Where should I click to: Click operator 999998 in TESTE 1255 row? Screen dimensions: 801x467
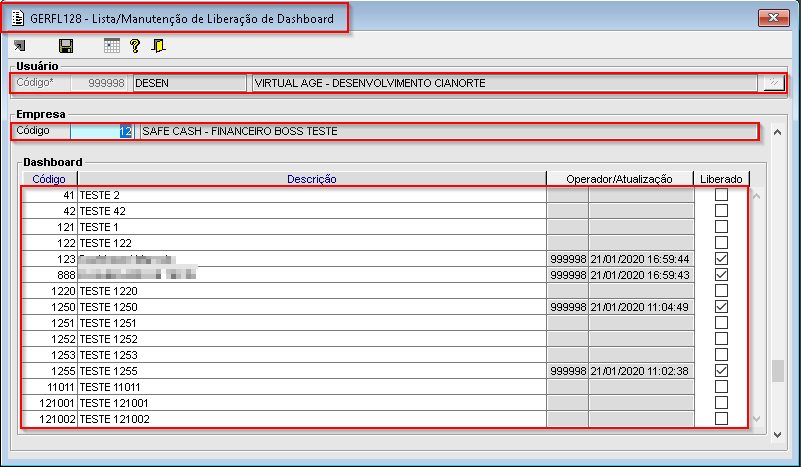coord(568,371)
